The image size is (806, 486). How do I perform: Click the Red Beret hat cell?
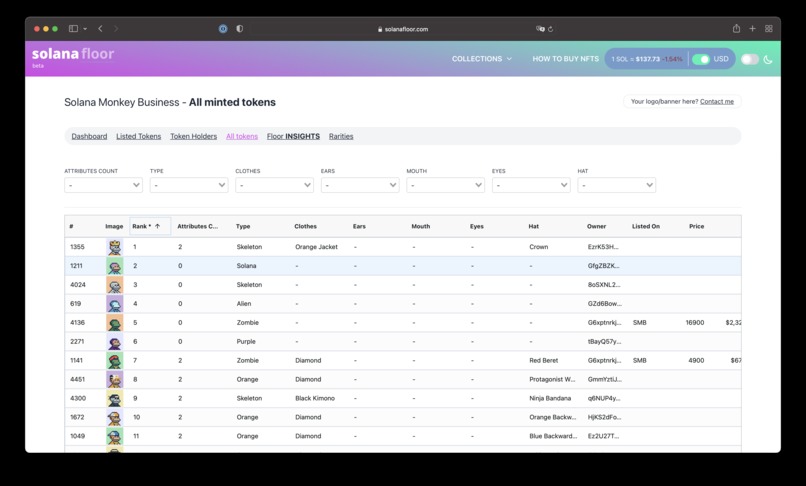coord(543,361)
